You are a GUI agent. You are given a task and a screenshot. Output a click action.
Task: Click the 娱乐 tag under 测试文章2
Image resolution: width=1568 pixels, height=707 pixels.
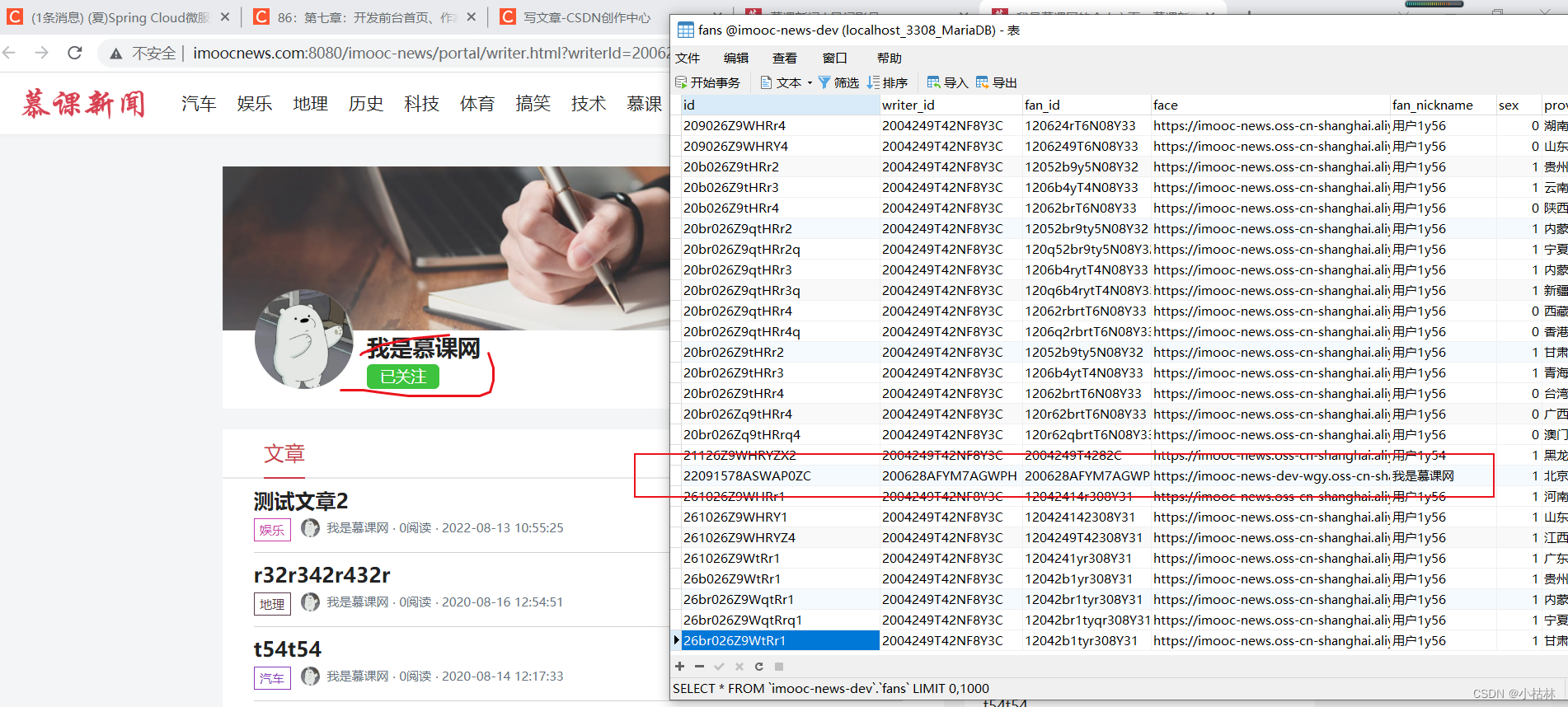pos(272,530)
